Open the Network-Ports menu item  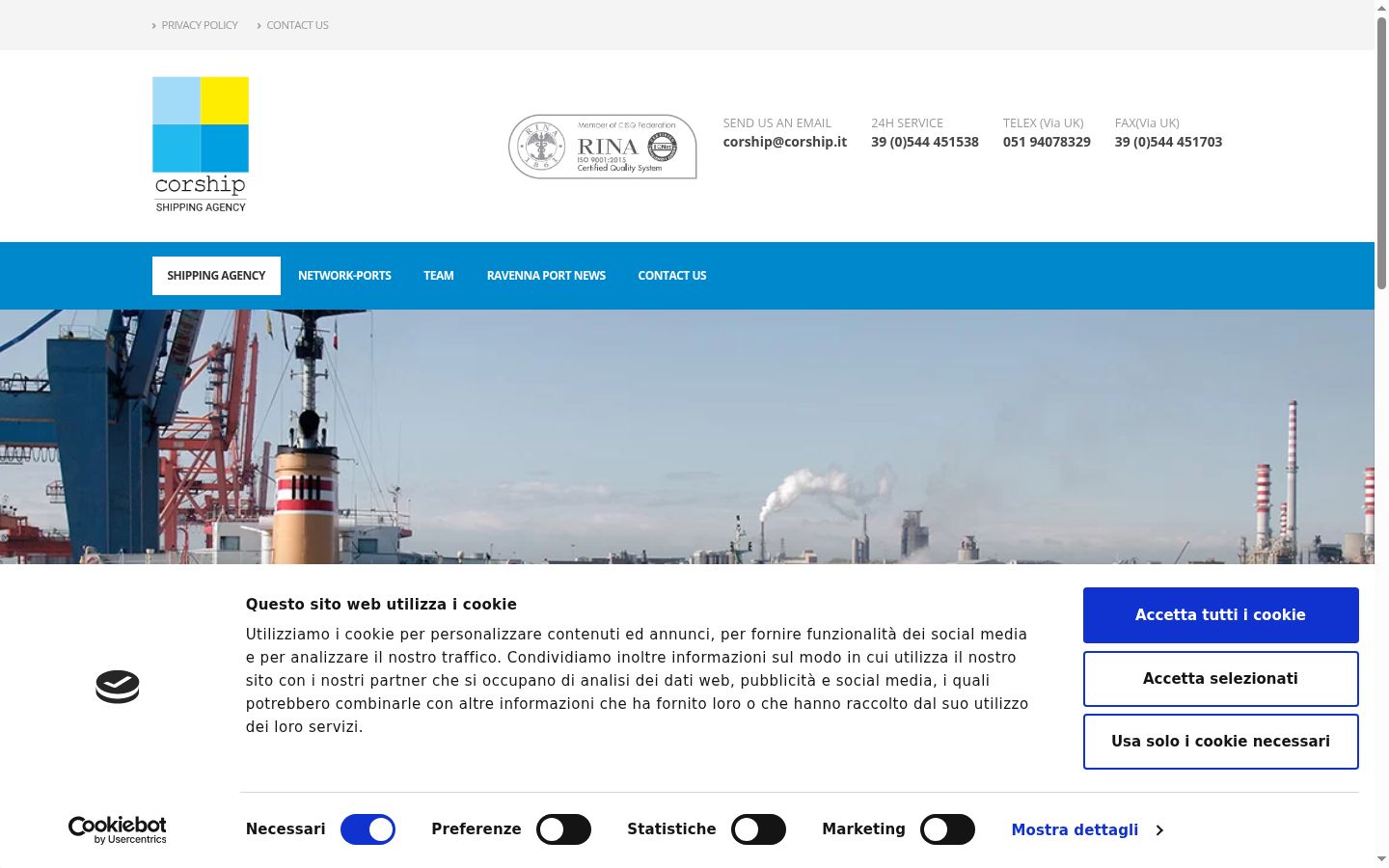(344, 276)
